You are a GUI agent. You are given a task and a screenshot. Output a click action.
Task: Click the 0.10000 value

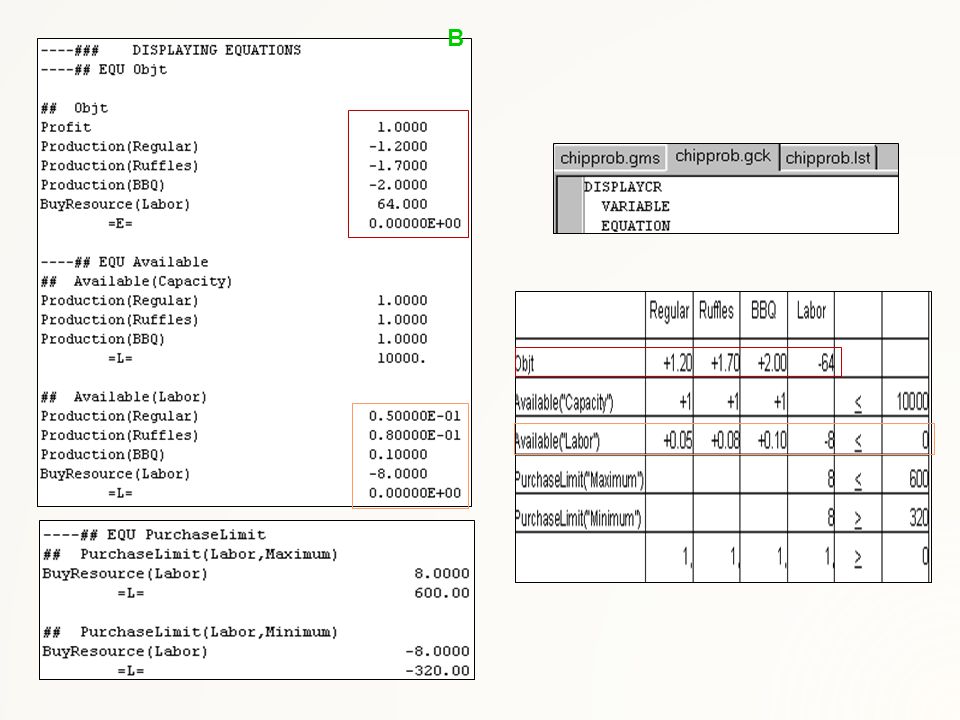point(398,455)
